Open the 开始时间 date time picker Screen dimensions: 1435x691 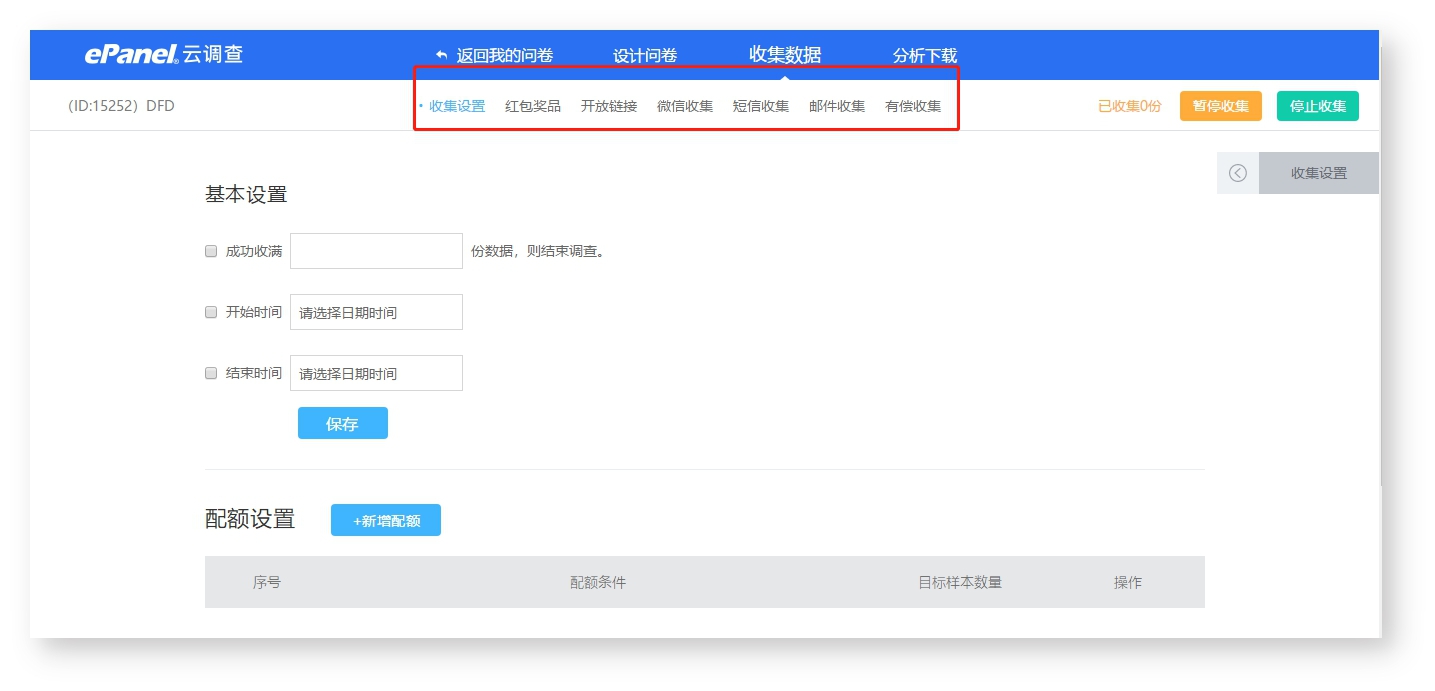(376, 312)
